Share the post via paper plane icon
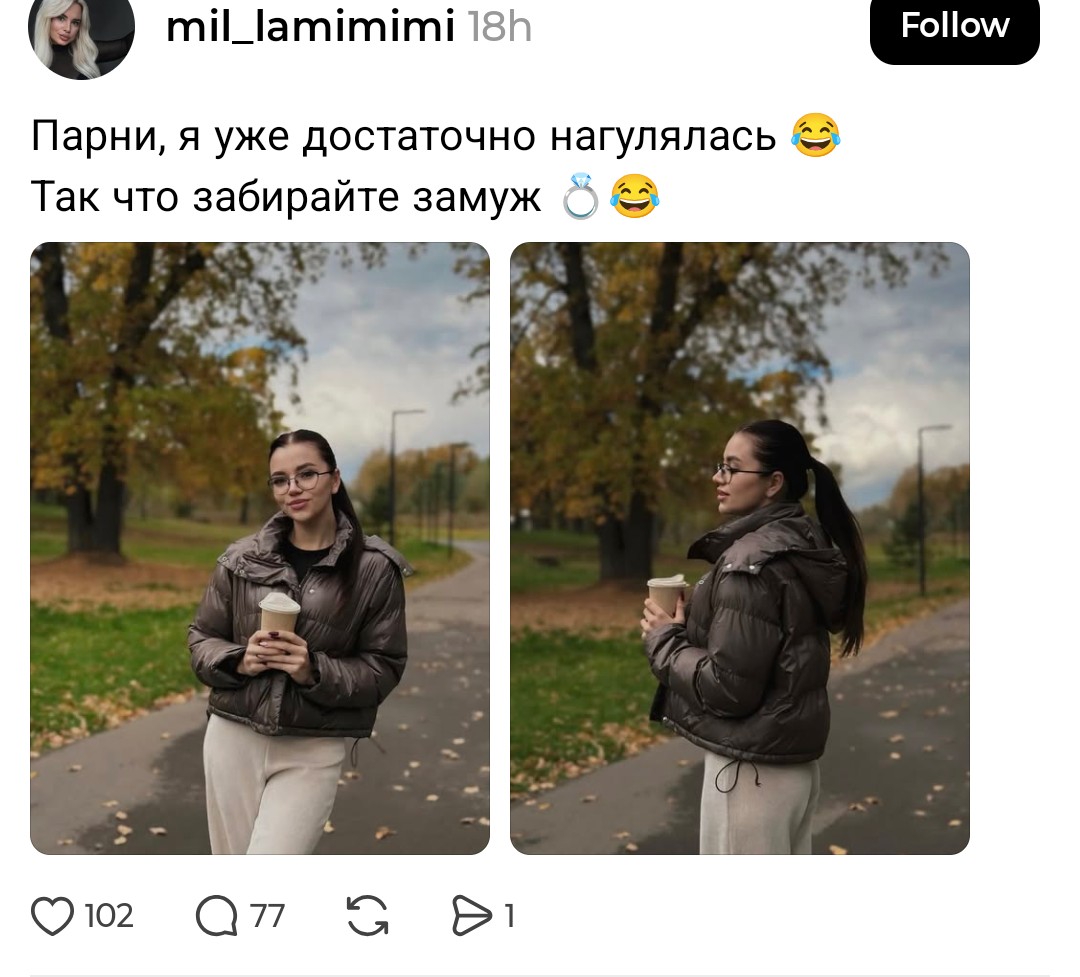The image size is (1080, 977). pyautogui.click(x=472, y=916)
